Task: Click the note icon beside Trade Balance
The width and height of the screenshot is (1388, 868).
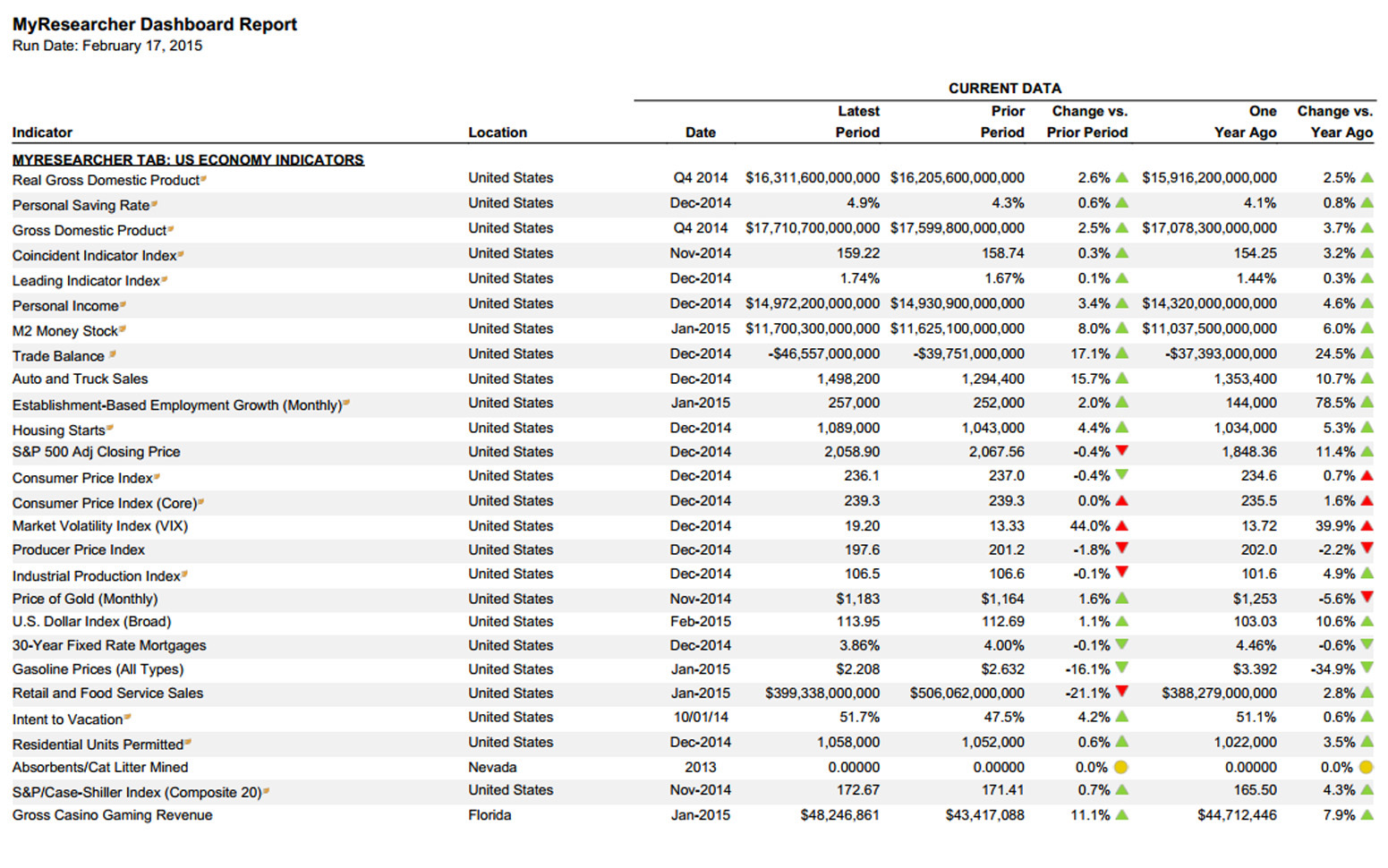Action: 113,354
